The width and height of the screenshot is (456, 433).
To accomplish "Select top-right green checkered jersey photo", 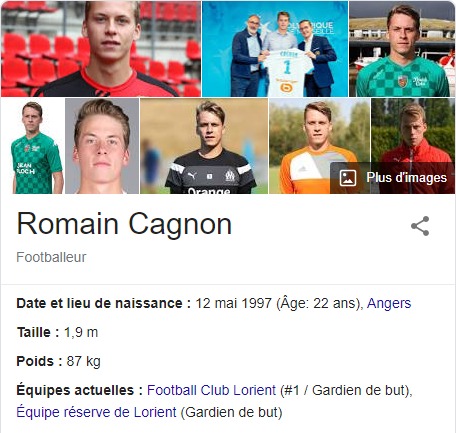I will [x=402, y=49].
